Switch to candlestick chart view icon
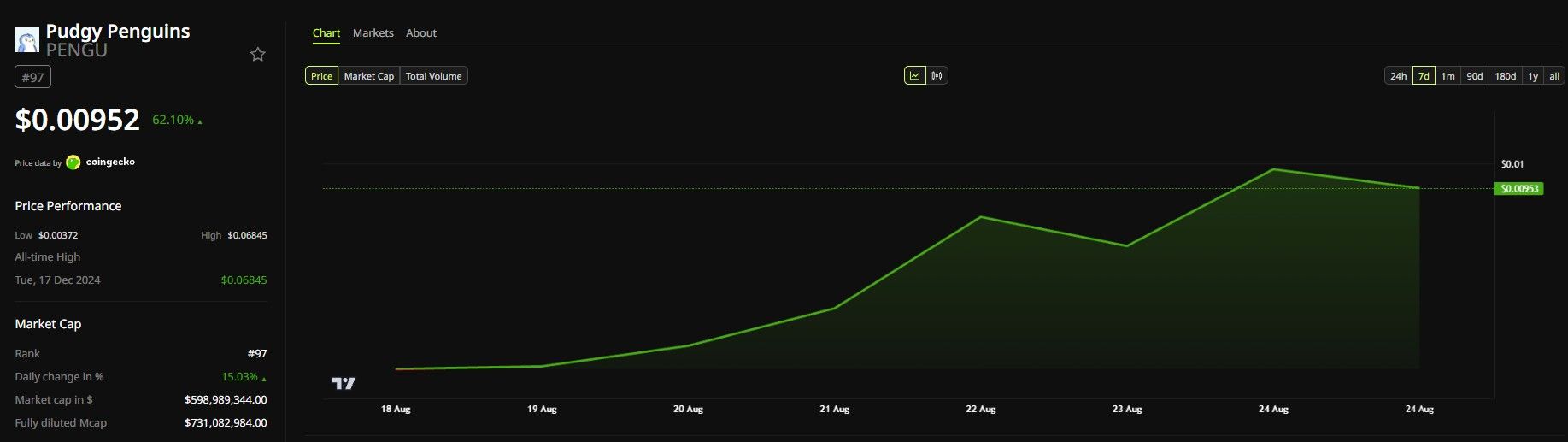This screenshot has height=442, width=1568. click(x=937, y=76)
